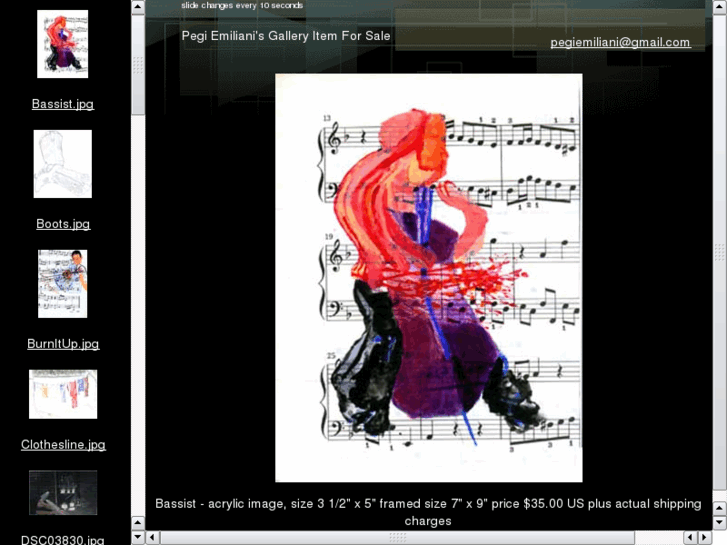Click the large Bassist painting image
727x545 pixels.
429,278
